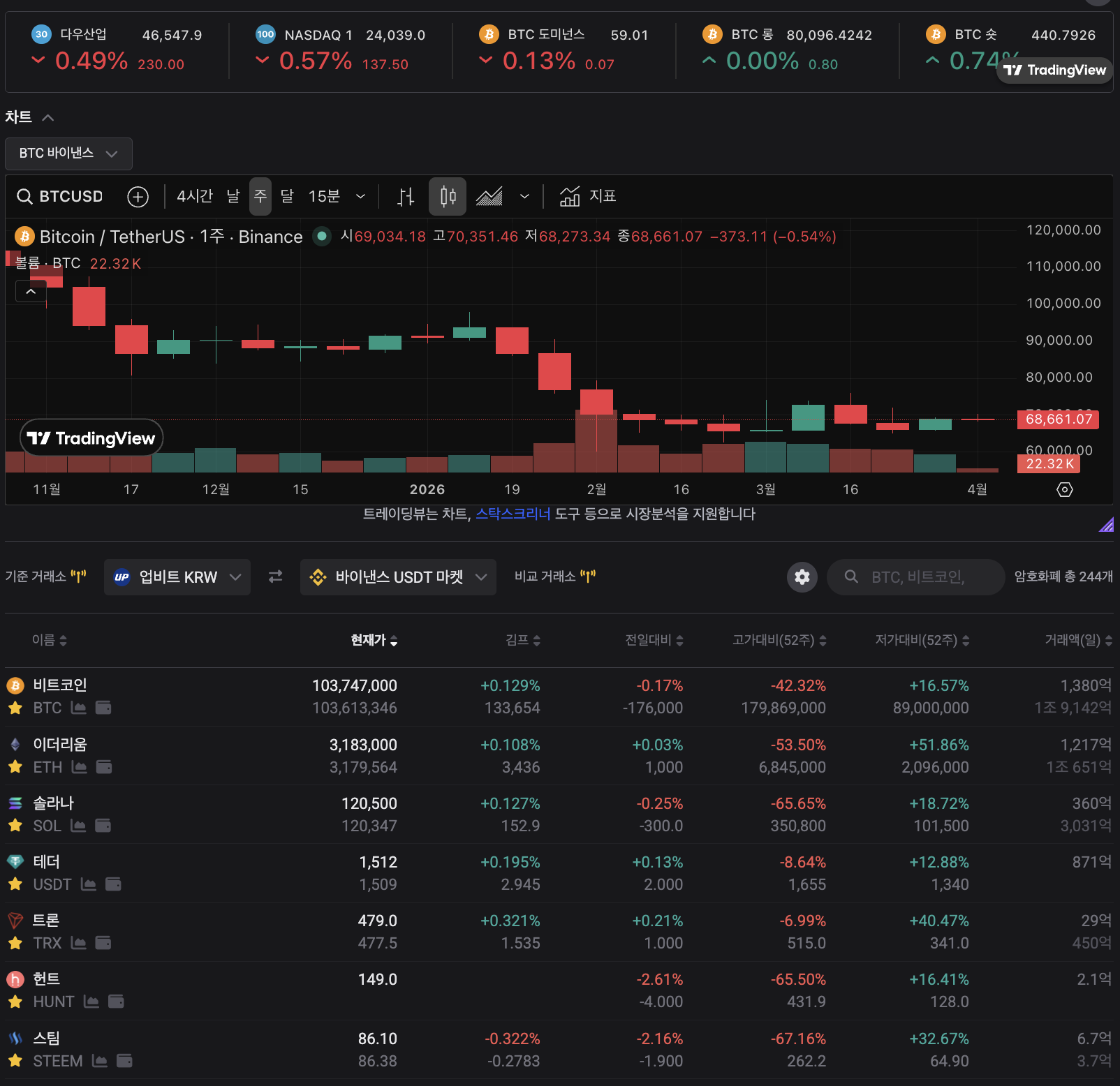Open the wallet icon for TRX row
This screenshot has height=1086, width=1120.
[x=103, y=944]
